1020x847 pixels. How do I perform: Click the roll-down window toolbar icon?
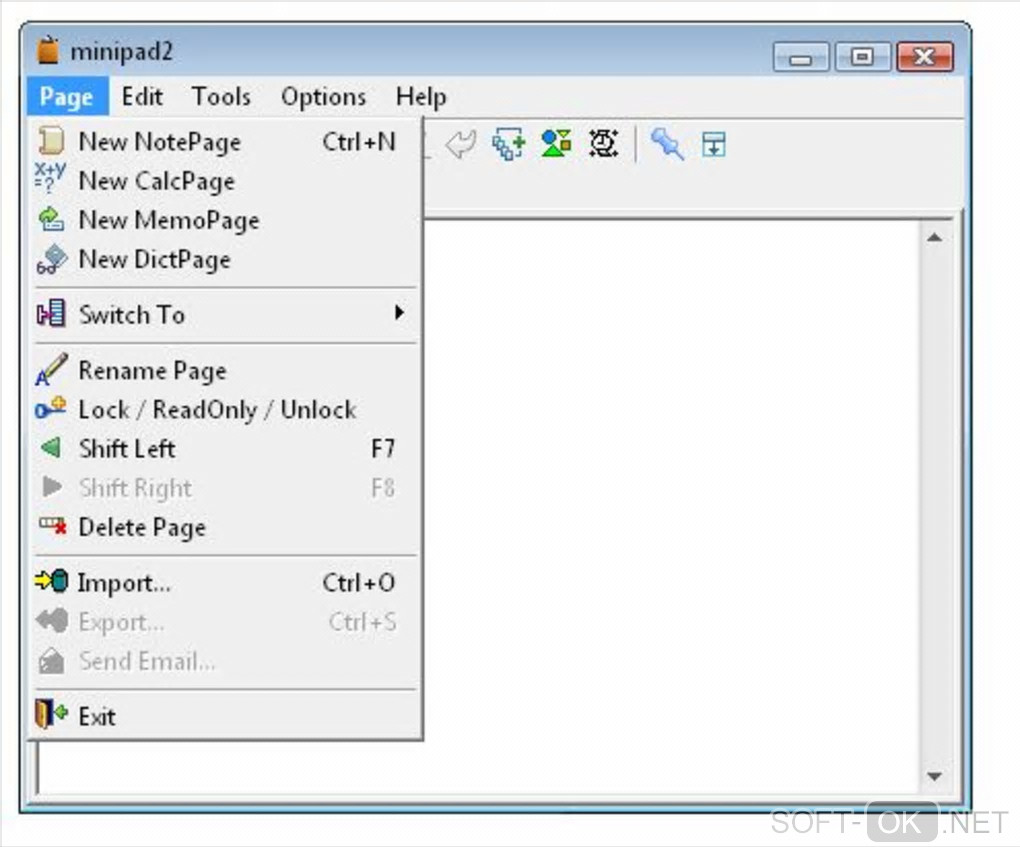tap(714, 144)
